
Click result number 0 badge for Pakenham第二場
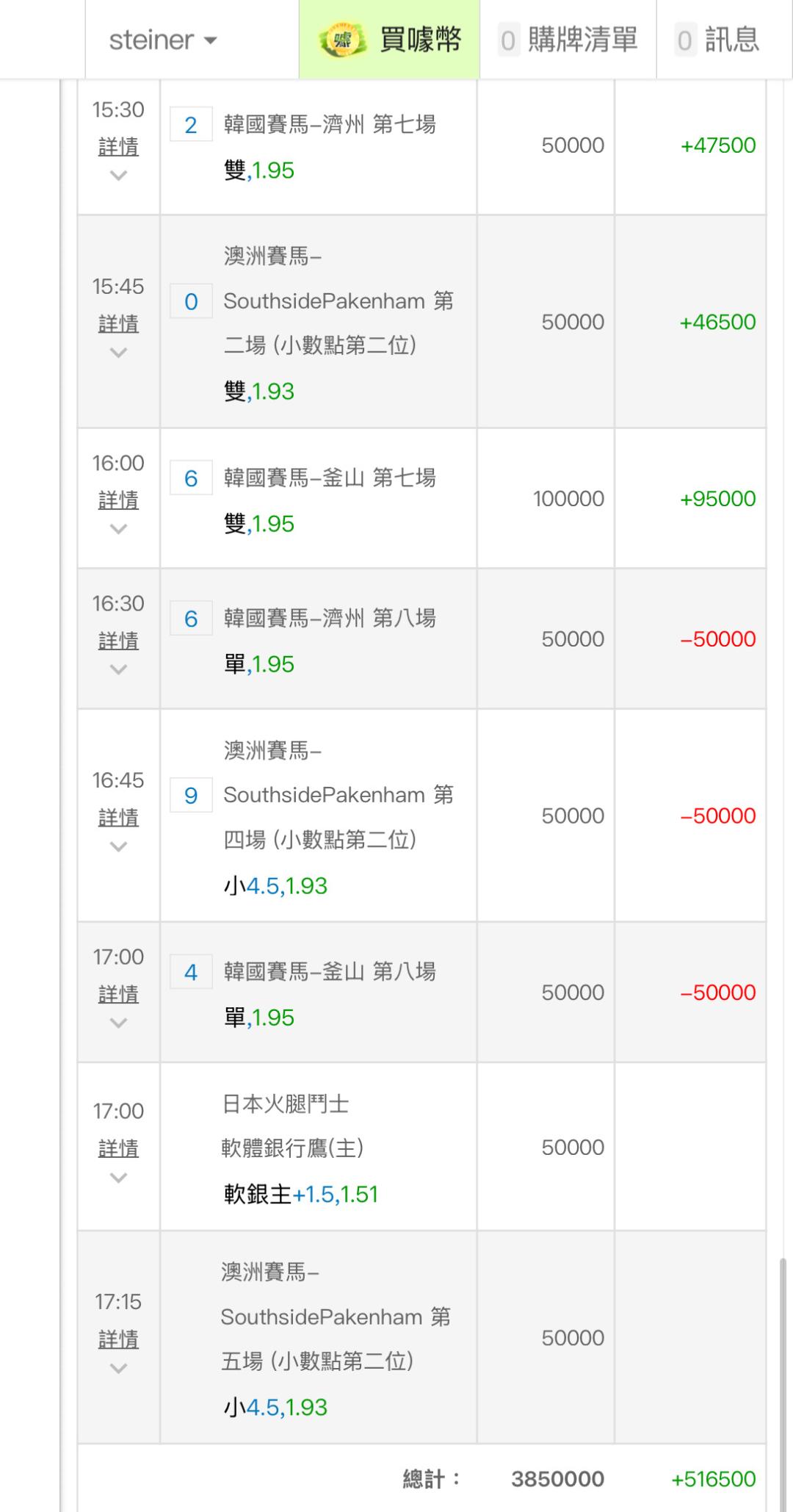tap(191, 301)
